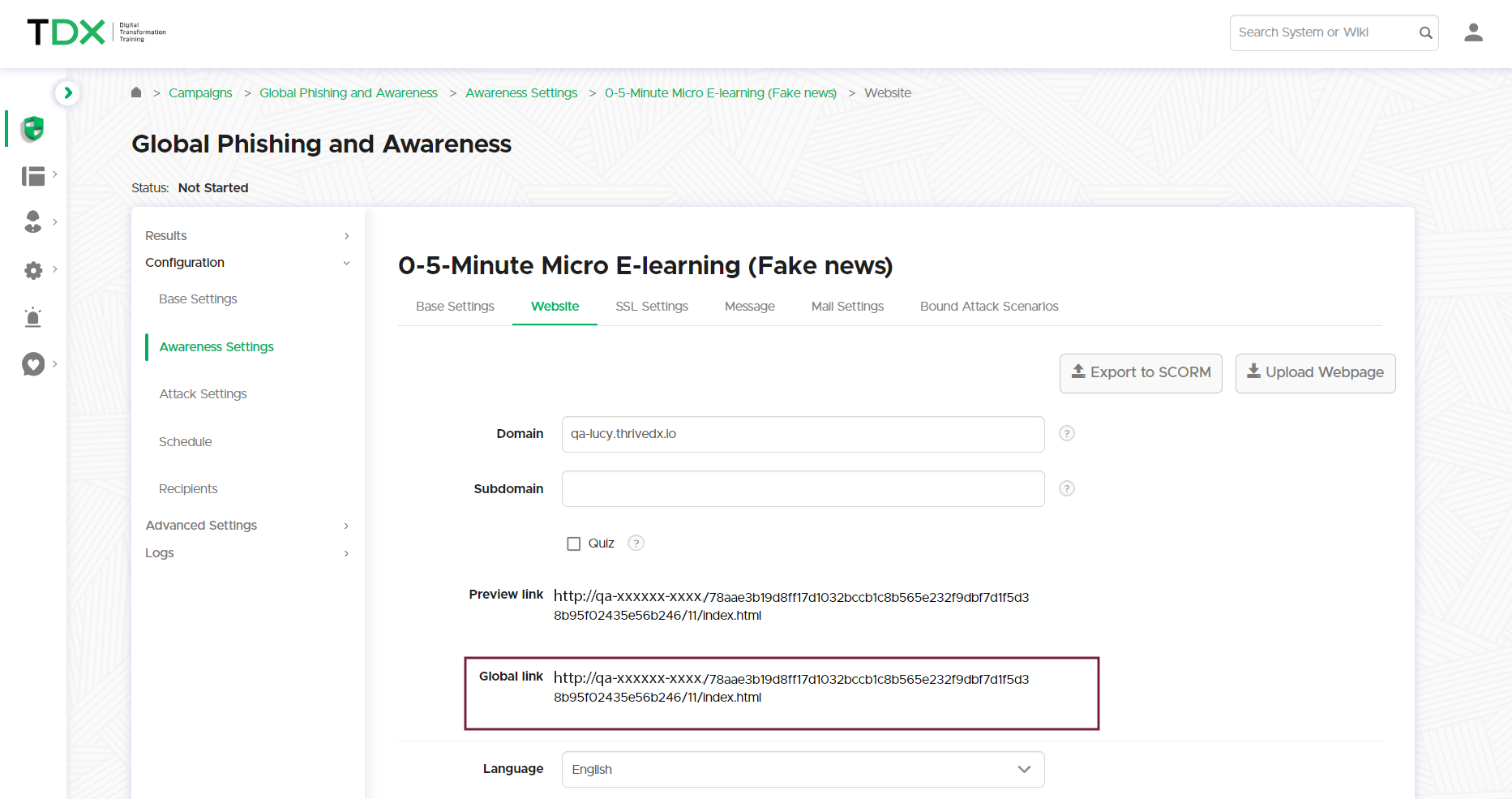The image size is (1512, 799).
Task: Click the Upload Webpage button
Action: point(1314,373)
